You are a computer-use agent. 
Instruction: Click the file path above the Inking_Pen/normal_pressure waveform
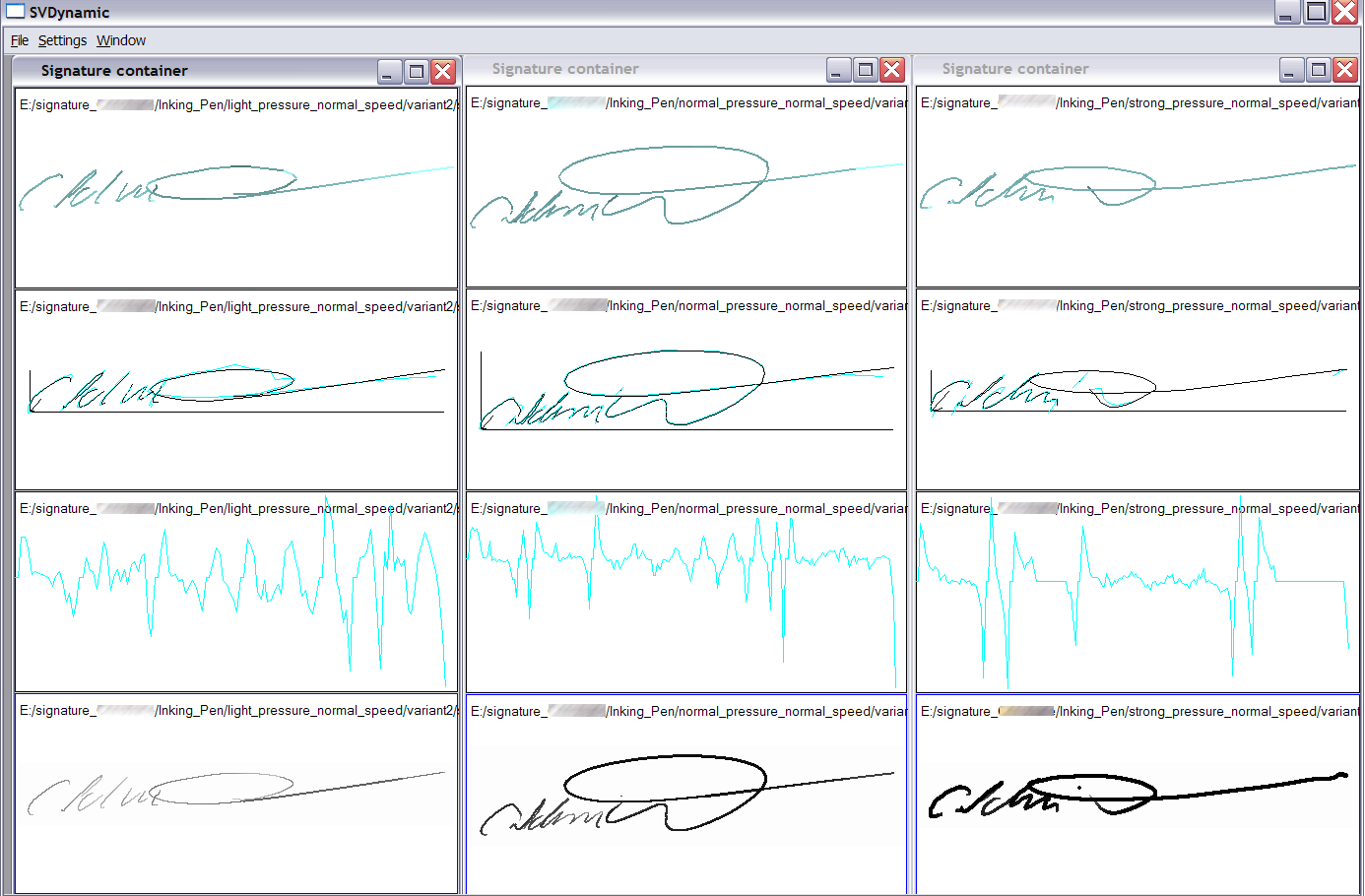(688, 508)
